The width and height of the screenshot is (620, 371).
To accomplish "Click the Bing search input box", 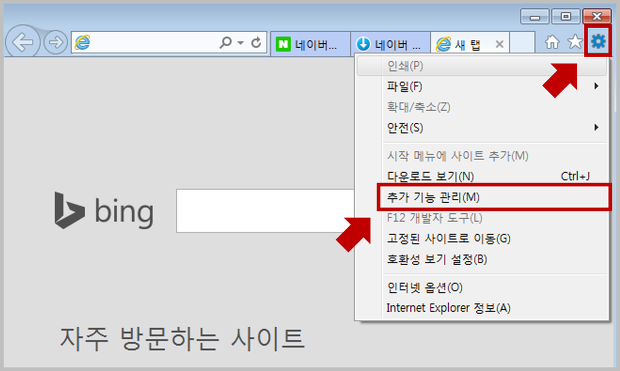I will 265,211.
